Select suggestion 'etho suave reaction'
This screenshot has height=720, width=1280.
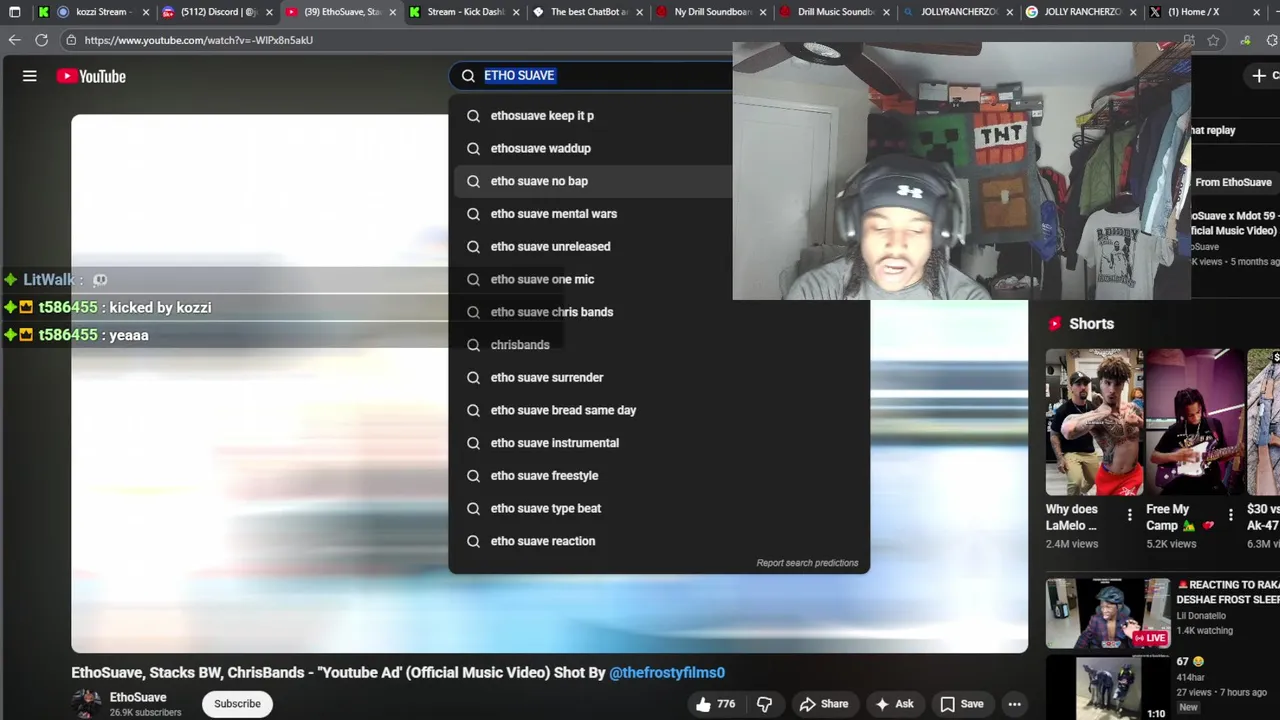[659, 541]
